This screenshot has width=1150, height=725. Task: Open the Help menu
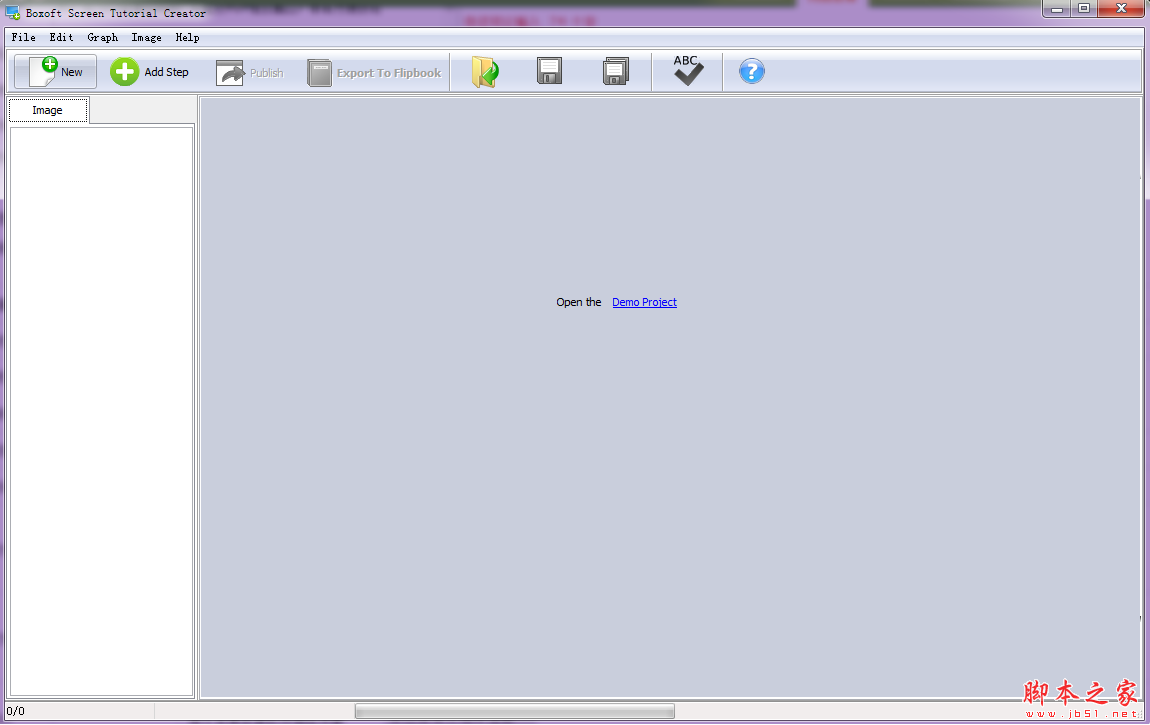[187, 37]
